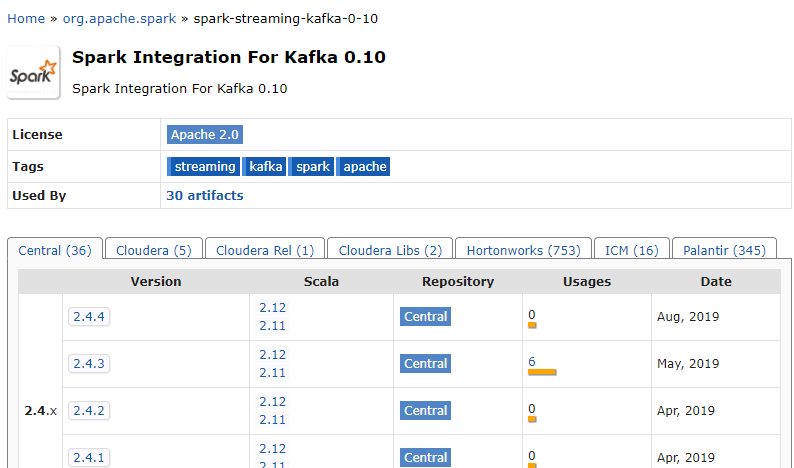The height and width of the screenshot is (468, 794).
Task: Click the Used By row label
Action: [x=39, y=196]
